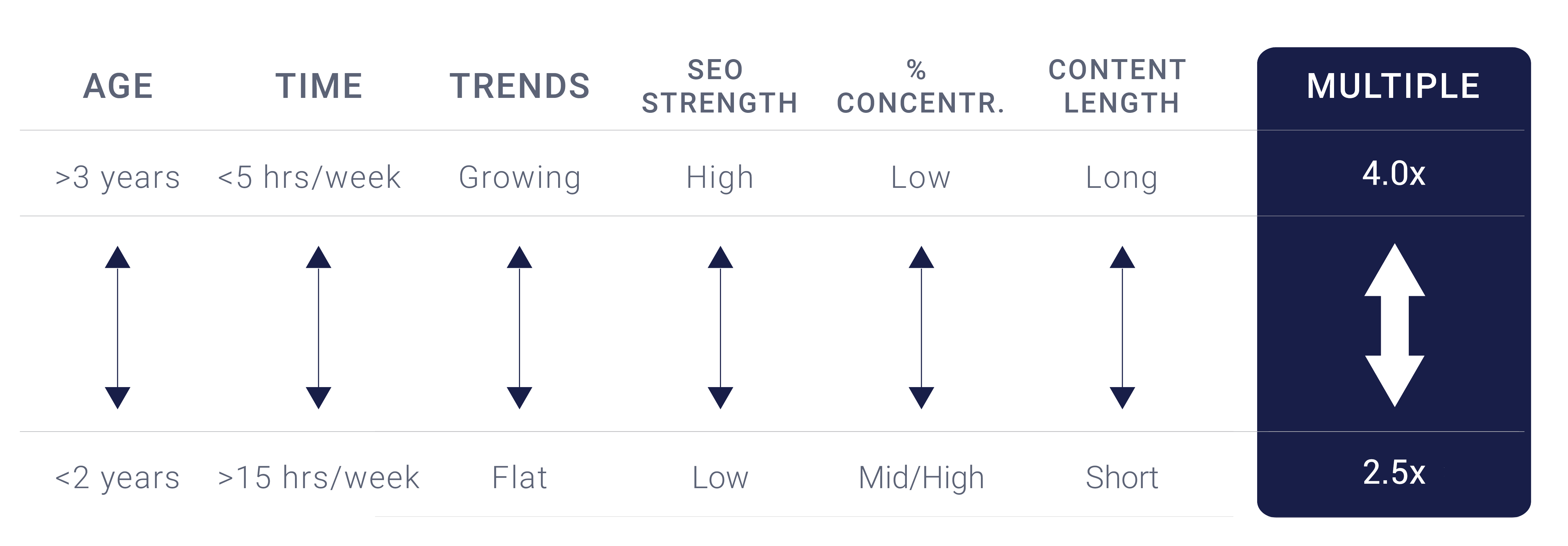Click the ">3 years" cell
Image resolution: width=1568 pixels, height=546 pixels.
(x=118, y=178)
